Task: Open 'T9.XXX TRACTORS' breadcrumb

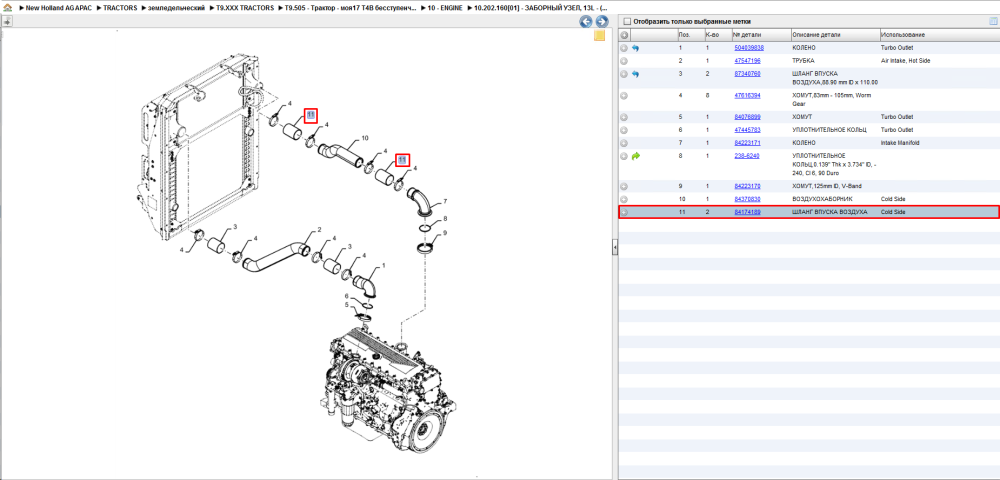Action: [x=246, y=8]
